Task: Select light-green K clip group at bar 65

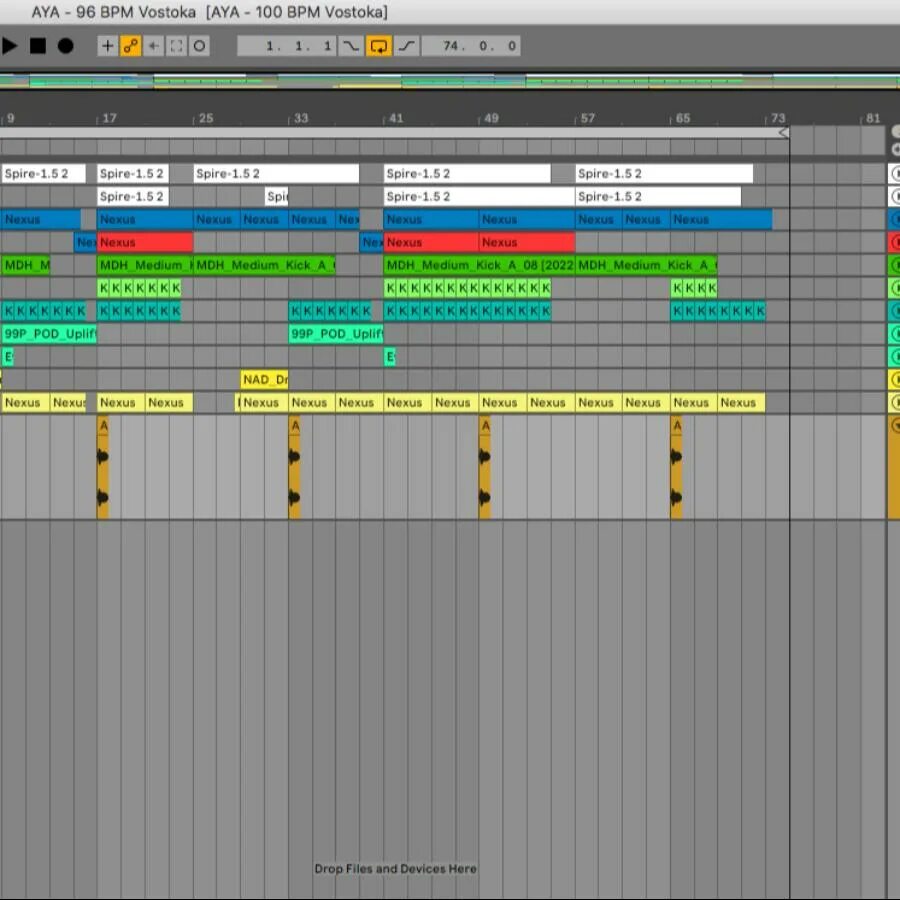Action: pos(694,288)
